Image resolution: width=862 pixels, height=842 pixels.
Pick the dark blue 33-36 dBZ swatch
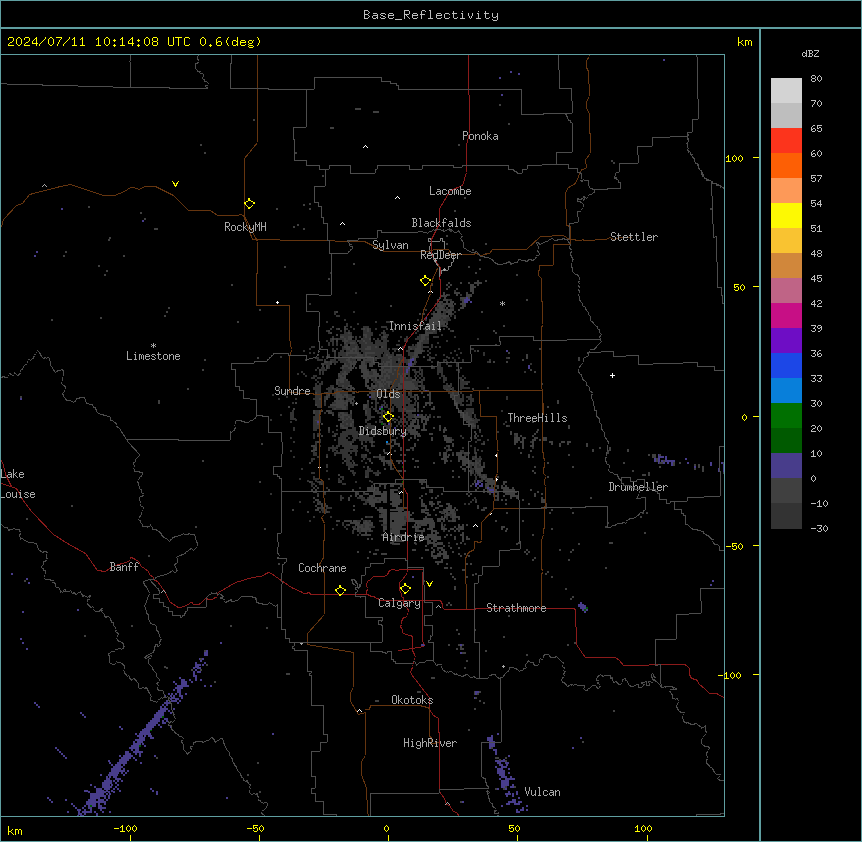786,365
